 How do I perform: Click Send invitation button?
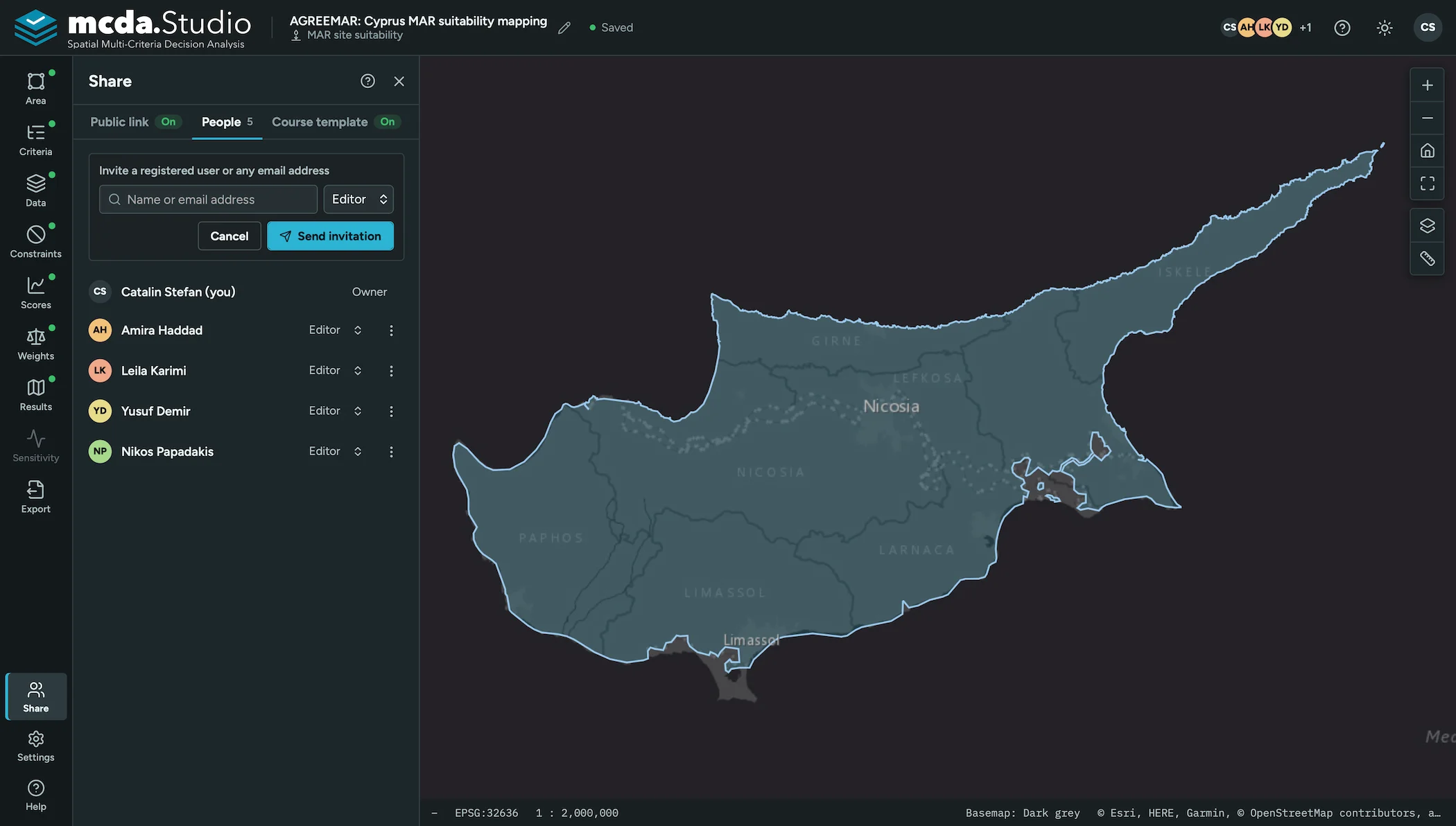click(x=330, y=236)
